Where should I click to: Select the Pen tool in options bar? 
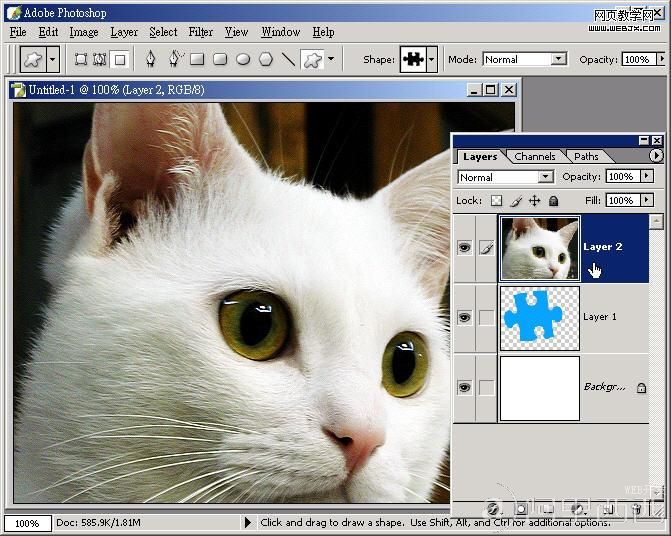[x=151, y=59]
